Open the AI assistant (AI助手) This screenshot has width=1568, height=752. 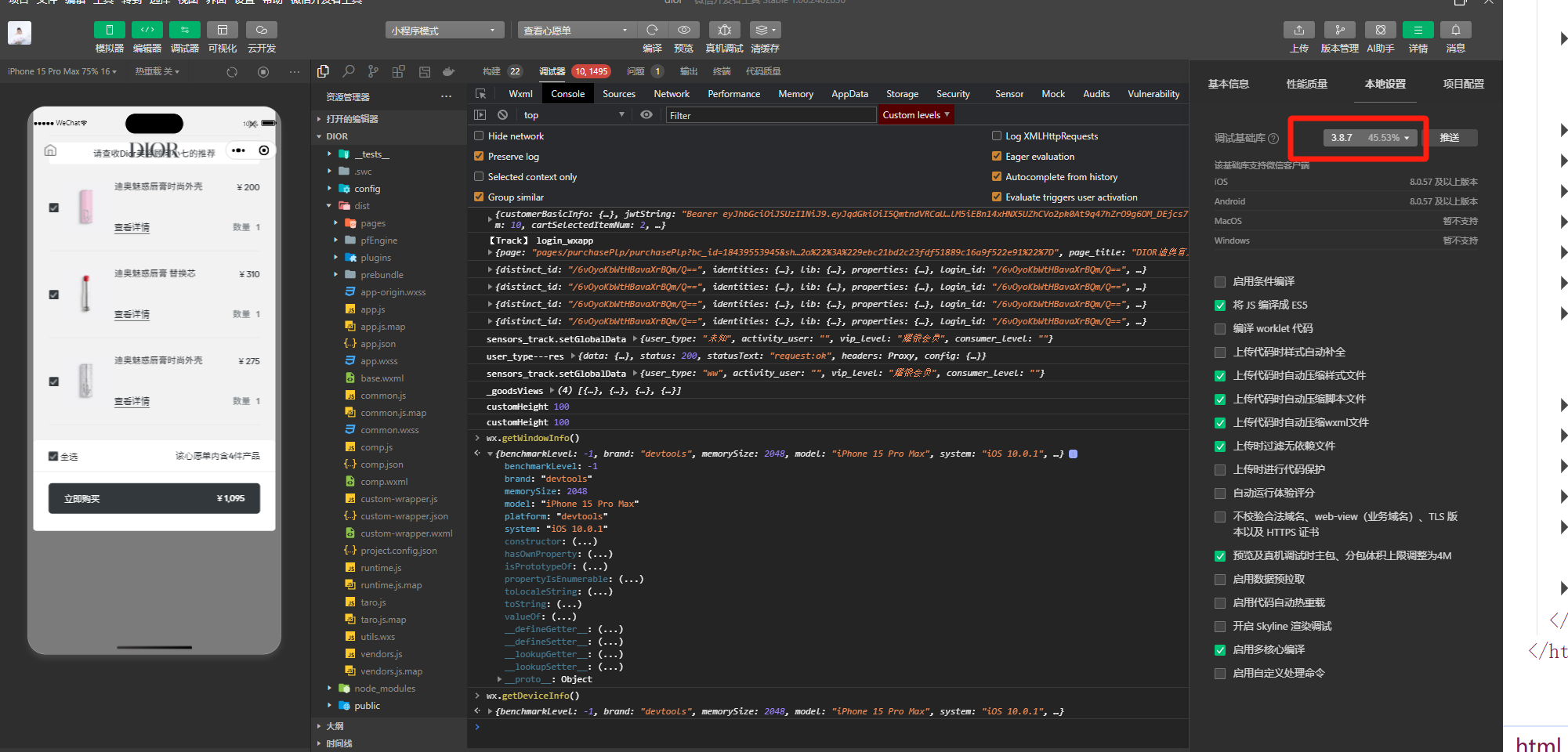click(x=1381, y=30)
